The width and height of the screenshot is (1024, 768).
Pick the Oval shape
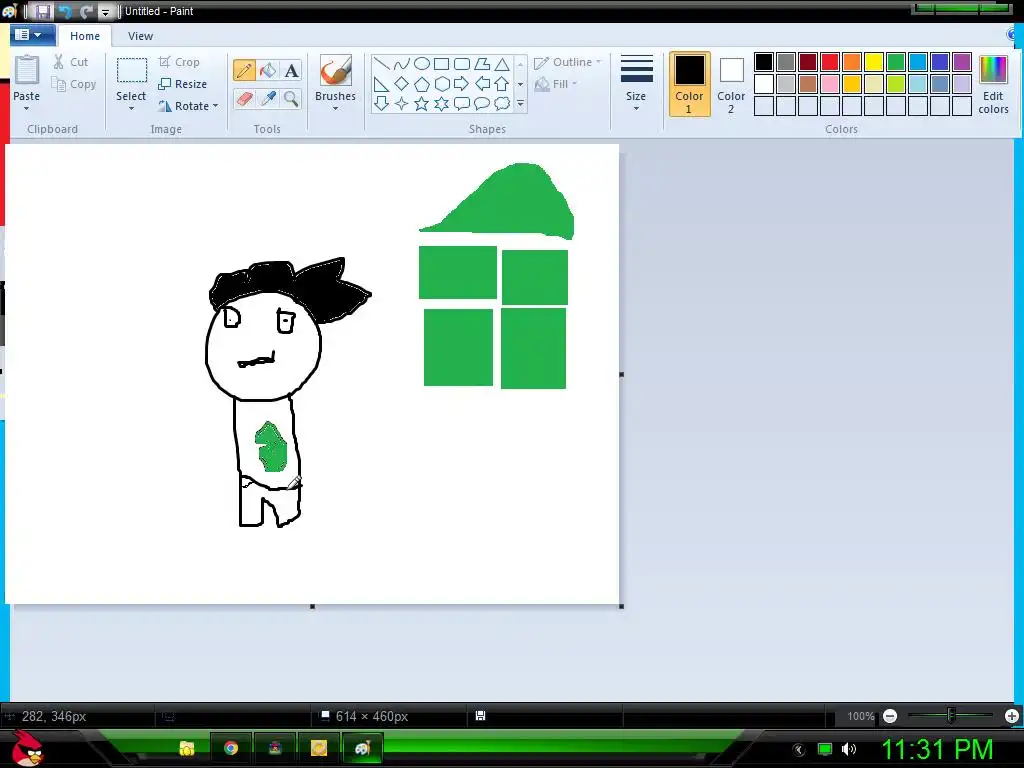click(422, 64)
